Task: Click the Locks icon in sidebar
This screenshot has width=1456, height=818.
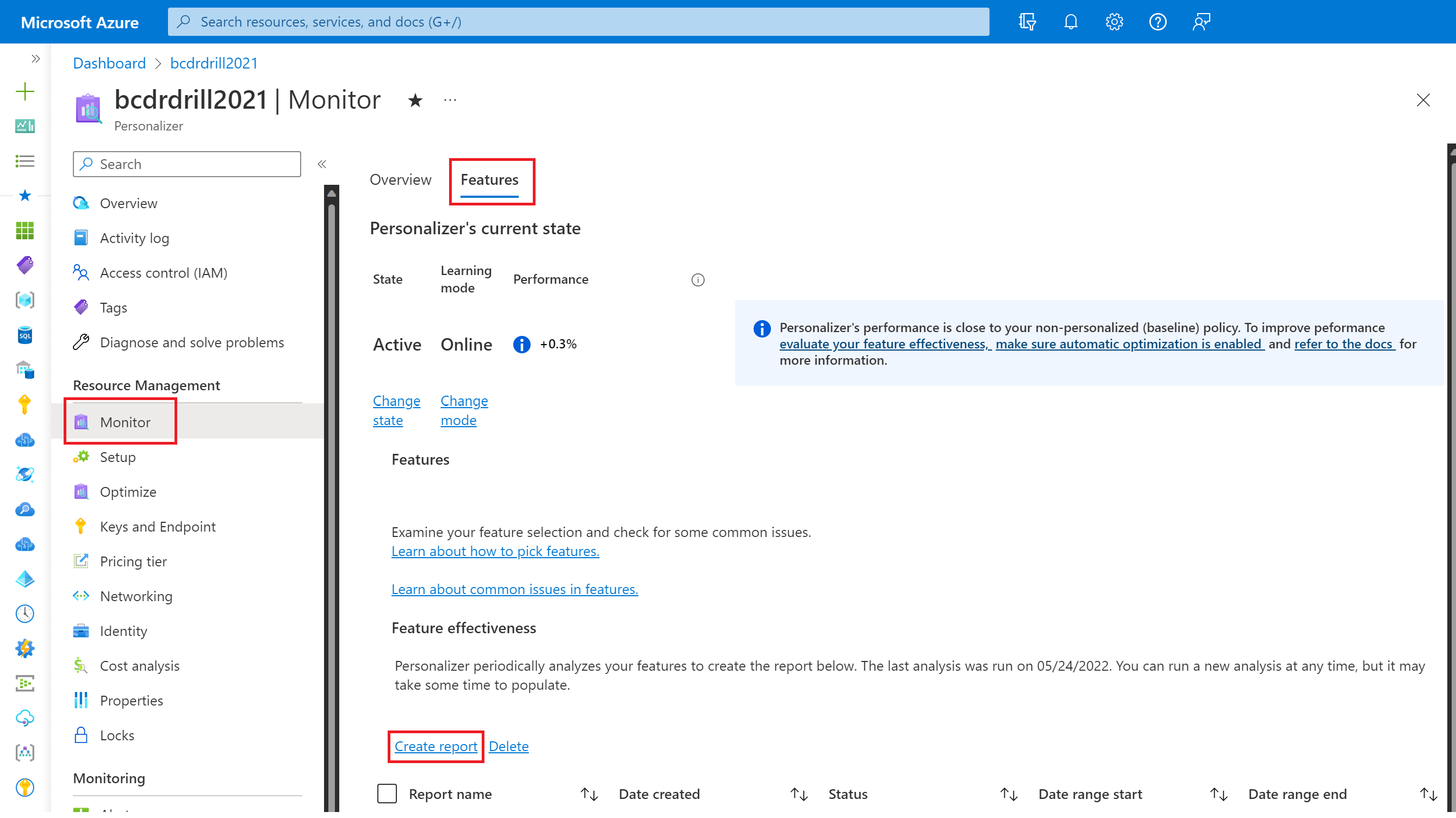Action: [x=82, y=734]
